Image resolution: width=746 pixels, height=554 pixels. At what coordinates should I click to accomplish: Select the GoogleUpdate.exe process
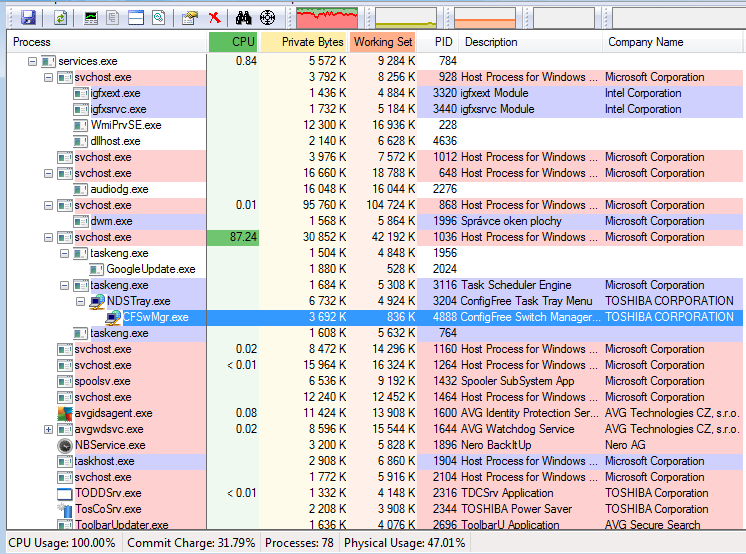(150, 269)
